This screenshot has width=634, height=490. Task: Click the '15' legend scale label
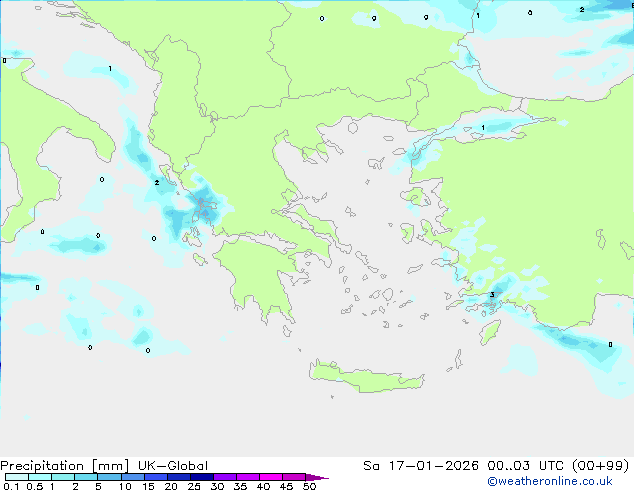tap(148, 486)
